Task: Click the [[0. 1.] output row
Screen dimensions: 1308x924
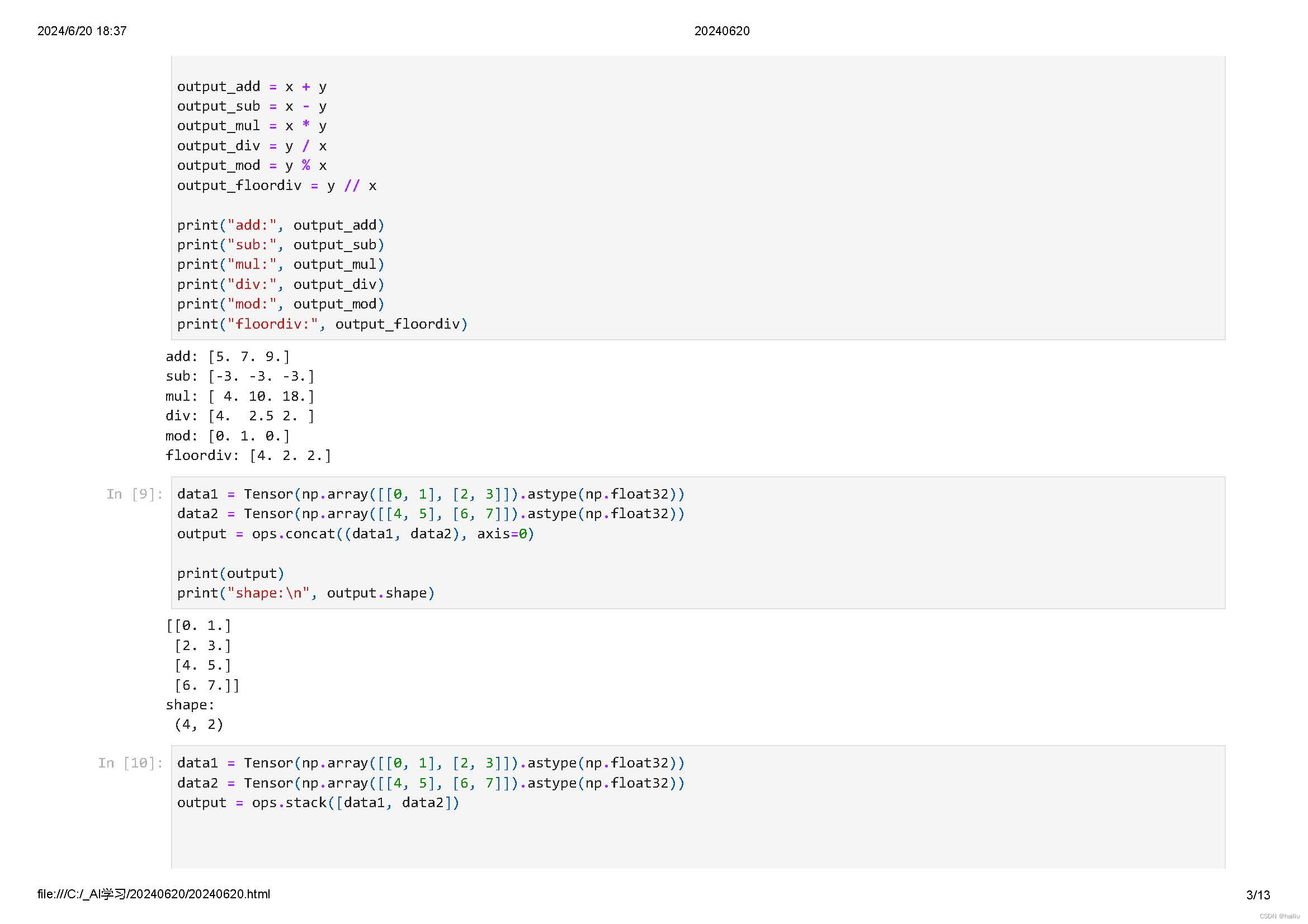Action: (x=199, y=626)
